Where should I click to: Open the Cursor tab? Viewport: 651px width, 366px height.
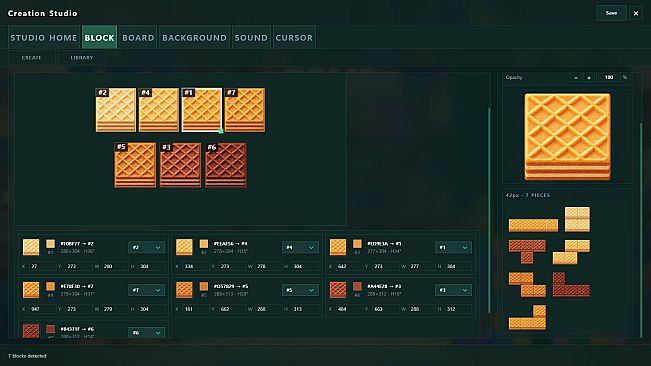coord(294,37)
